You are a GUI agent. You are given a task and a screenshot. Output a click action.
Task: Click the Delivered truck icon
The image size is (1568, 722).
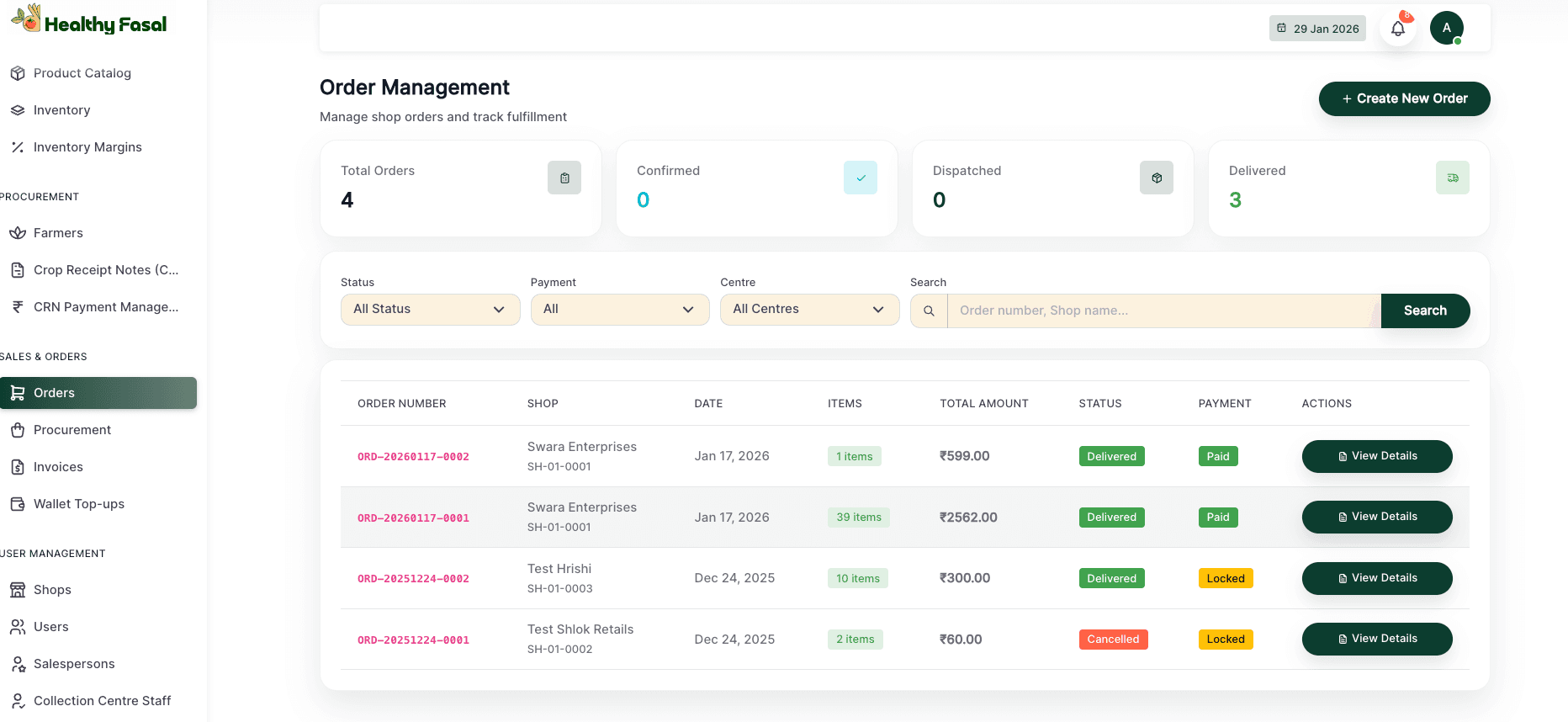[1452, 178]
